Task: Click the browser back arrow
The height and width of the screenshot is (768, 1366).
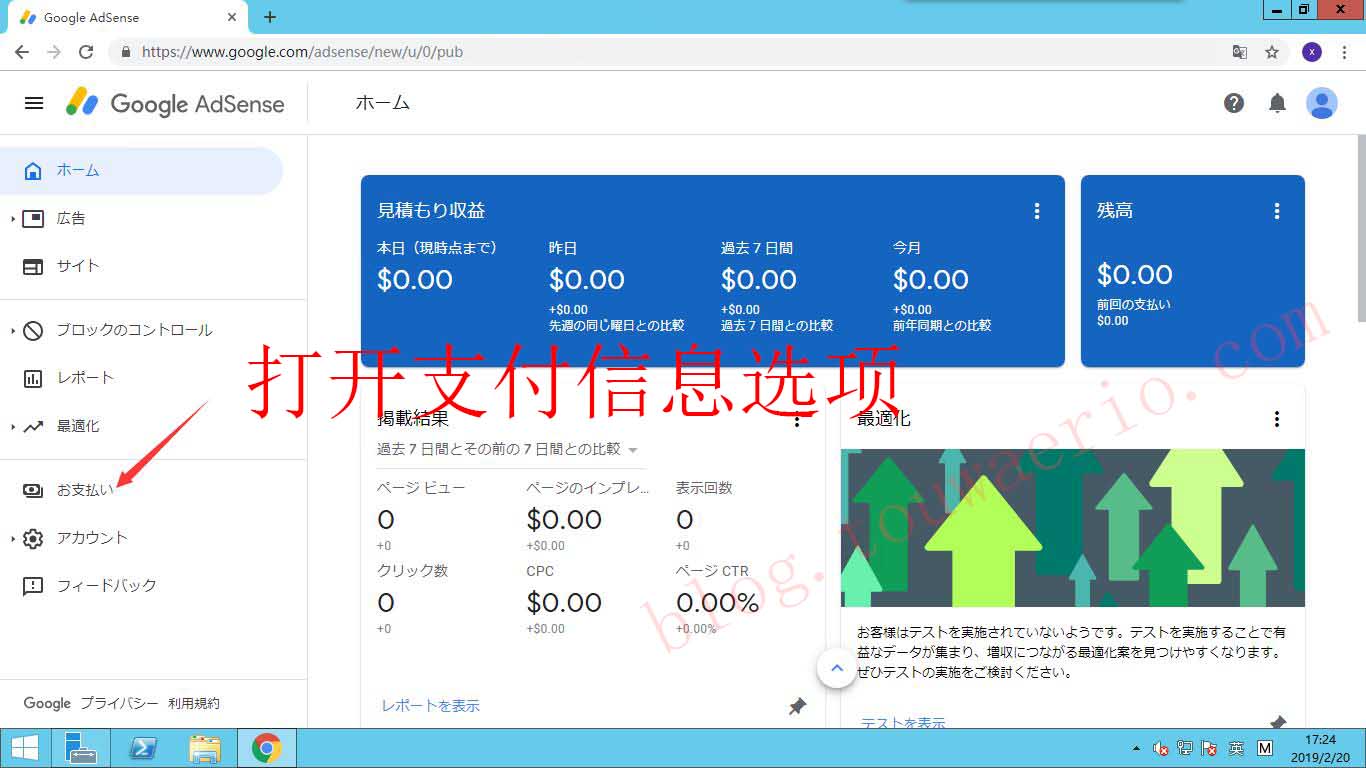Action: (22, 52)
